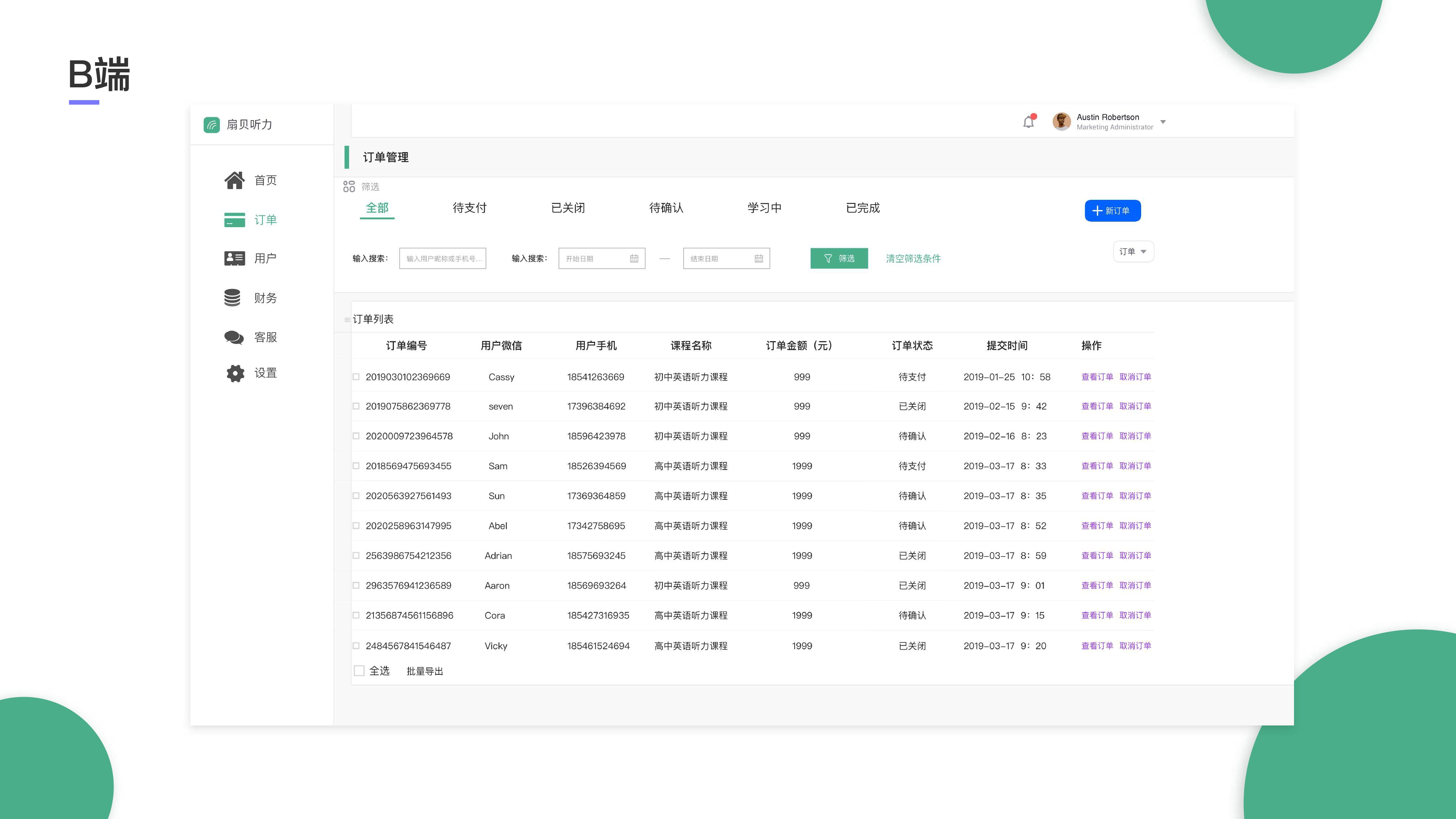Open the 用户 ID card icon
The width and height of the screenshot is (1456, 819).
pyautogui.click(x=234, y=258)
